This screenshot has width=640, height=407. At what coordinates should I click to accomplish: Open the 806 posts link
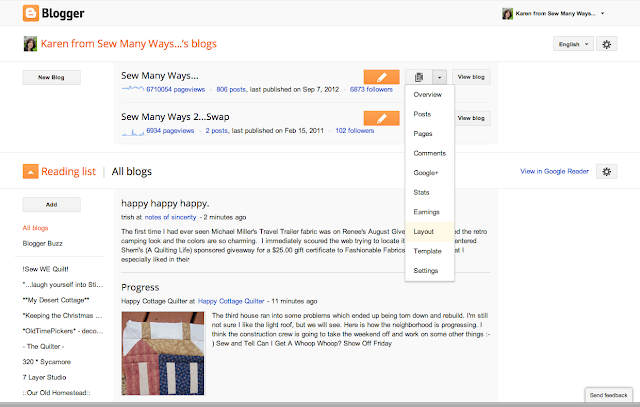[231, 89]
